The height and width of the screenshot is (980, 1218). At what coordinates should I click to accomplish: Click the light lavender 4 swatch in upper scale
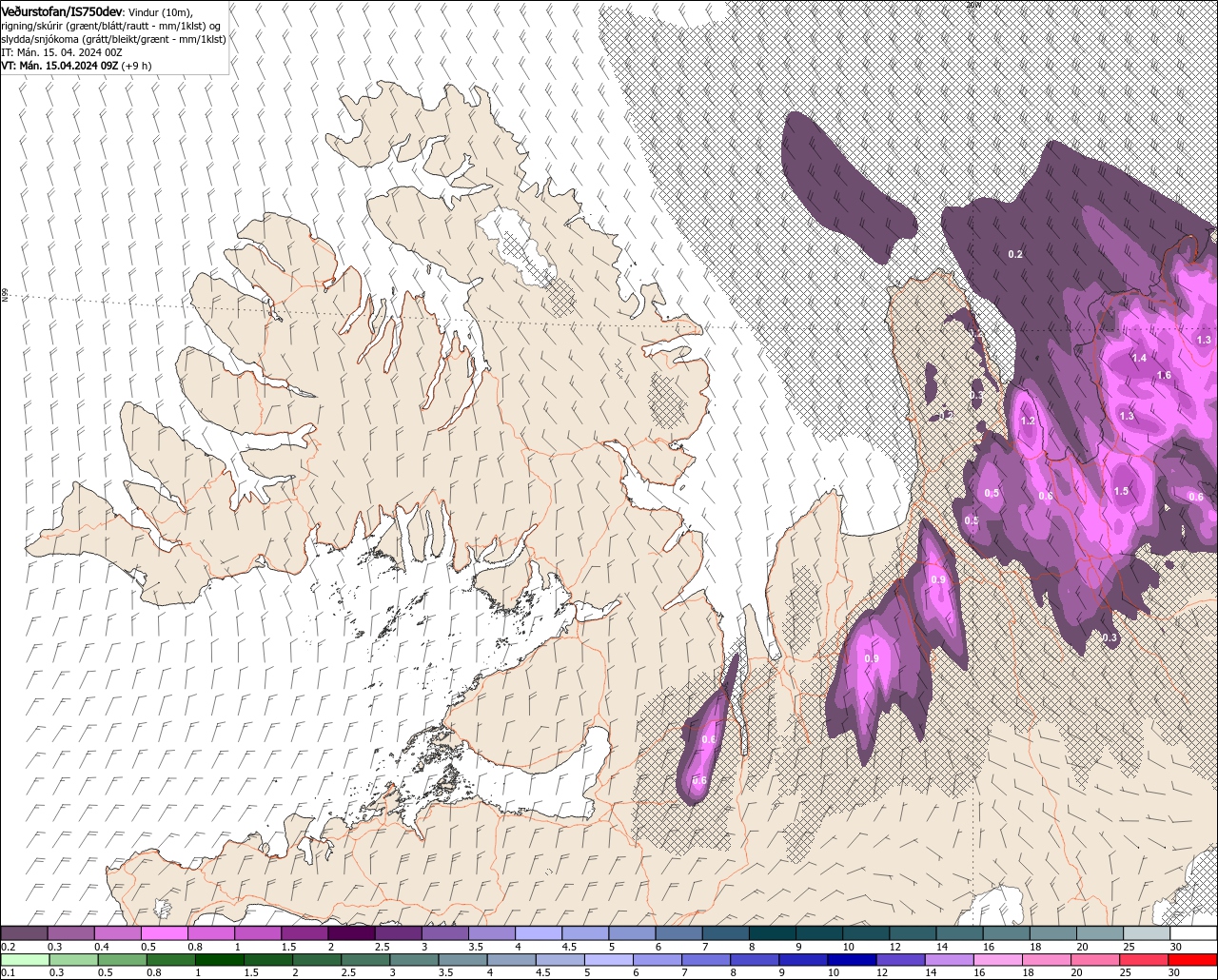click(x=538, y=933)
